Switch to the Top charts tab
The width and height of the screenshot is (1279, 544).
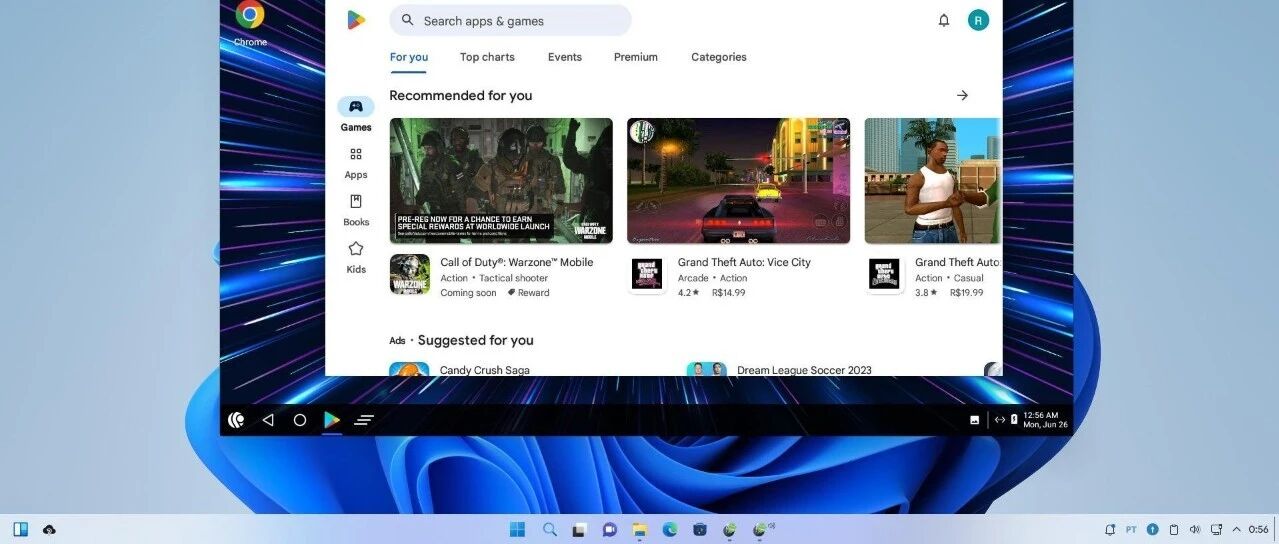pos(487,57)
